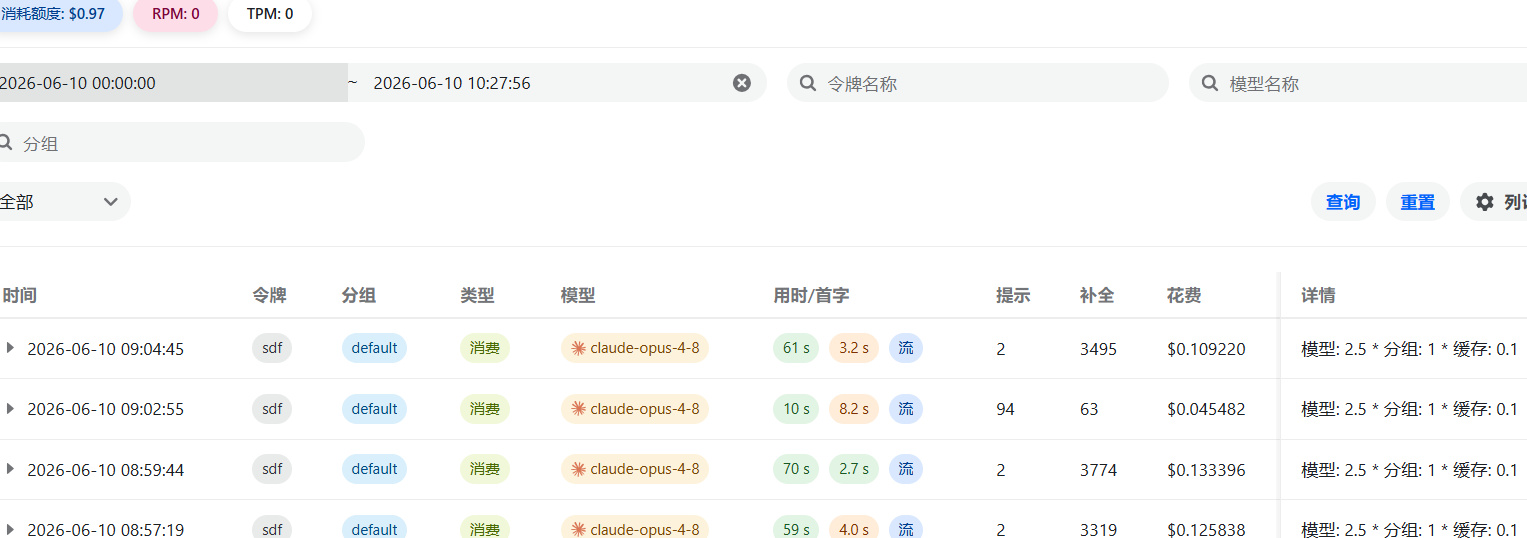
Task: Focus the 模型名称 input field
Action: [1360, 83]
